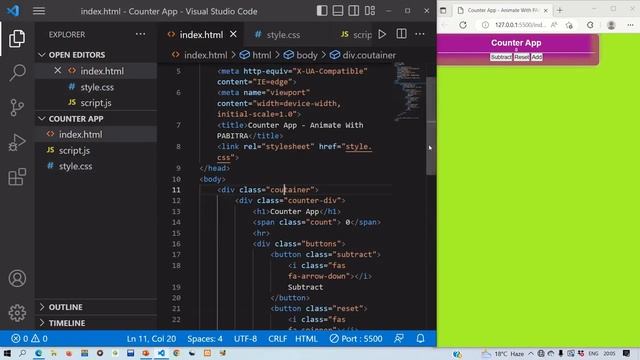Open the Search view in activity bar
The height and width of the screenshot is (360, 640).
[17, 73]
